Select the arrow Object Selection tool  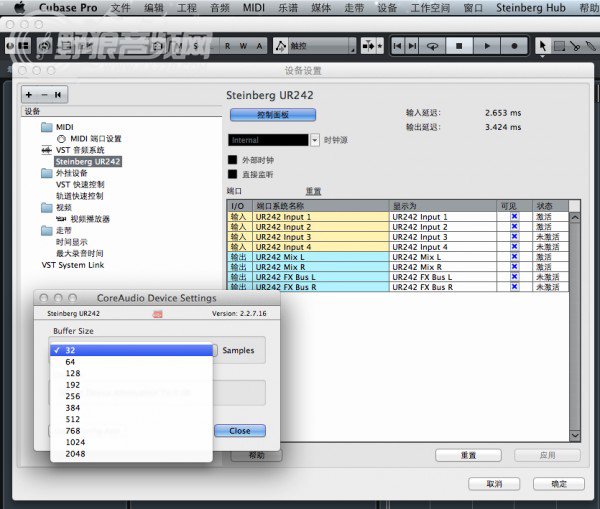[x=542, y=46]
